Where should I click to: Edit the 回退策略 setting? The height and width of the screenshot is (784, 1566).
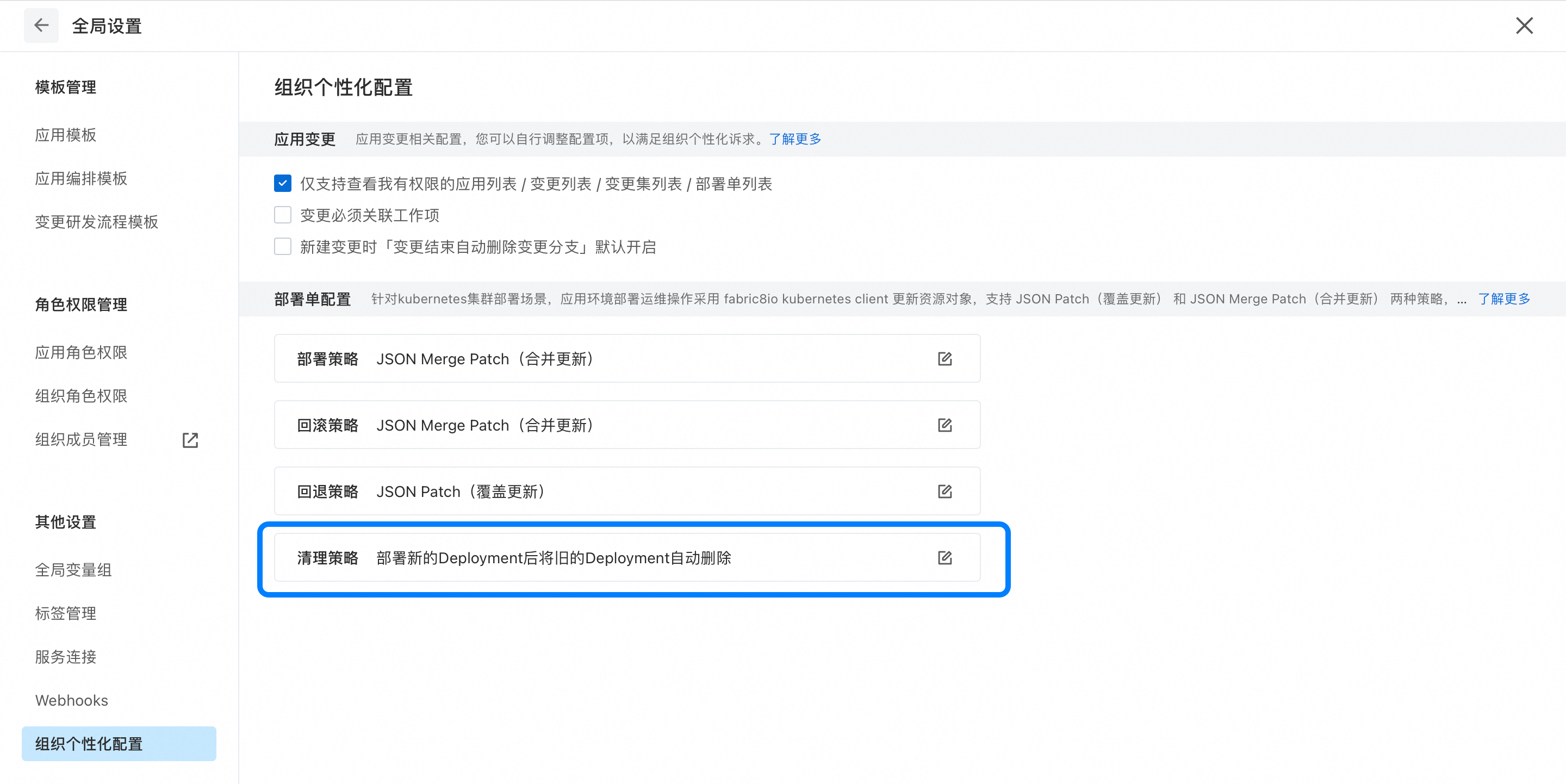coord(944,491)
